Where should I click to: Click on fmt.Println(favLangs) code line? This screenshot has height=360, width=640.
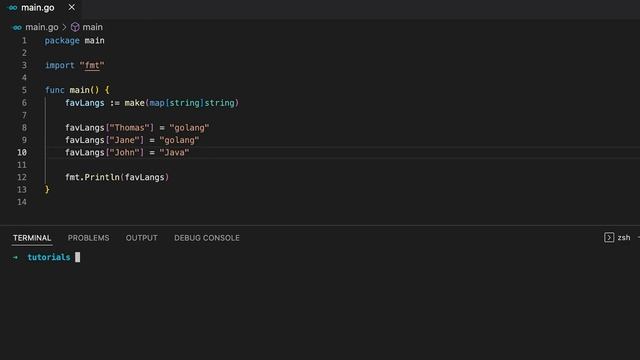[117, 177]
